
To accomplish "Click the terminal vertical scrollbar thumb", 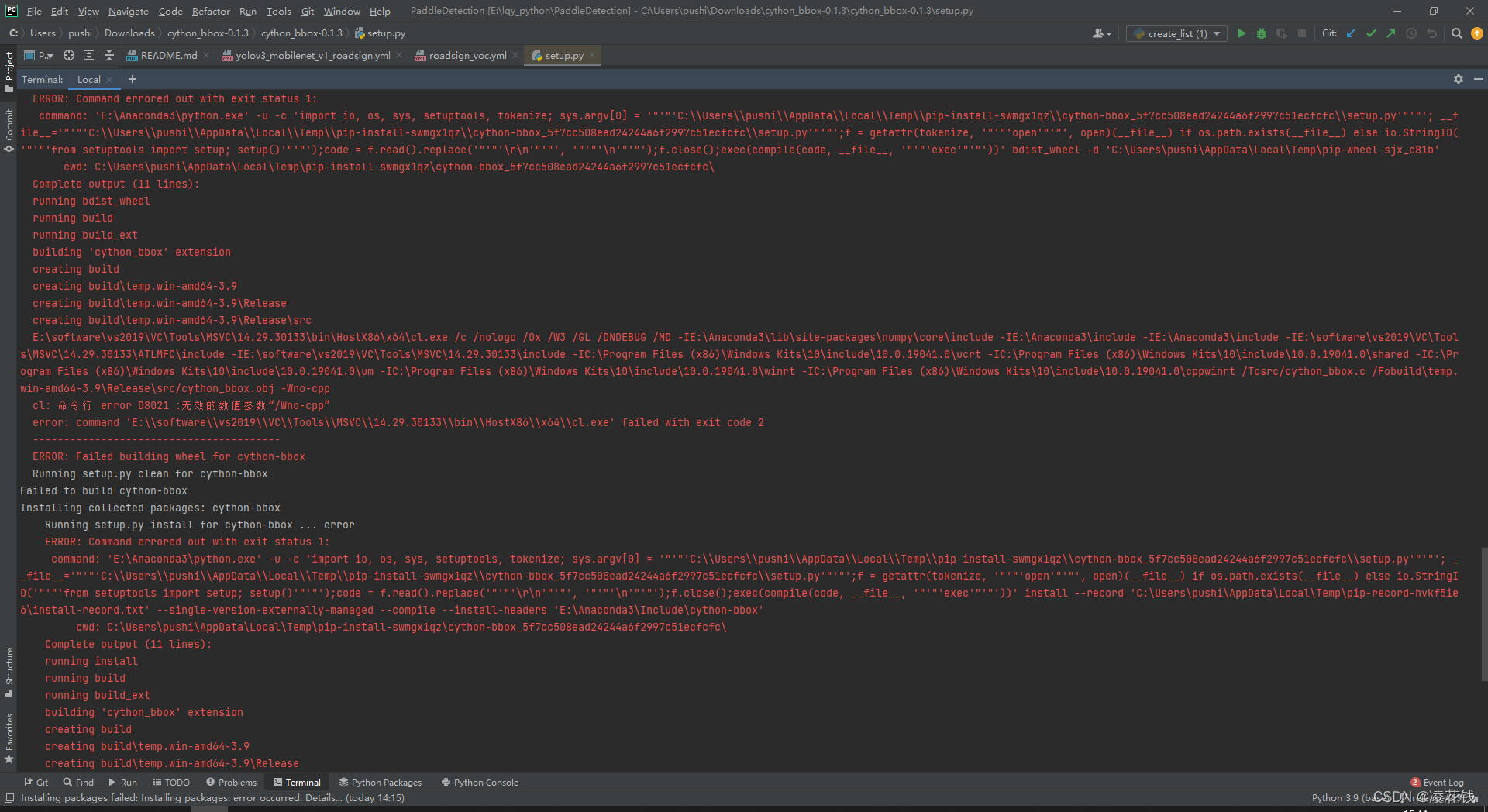I will pyautogui.click(x=1483, y=614).
